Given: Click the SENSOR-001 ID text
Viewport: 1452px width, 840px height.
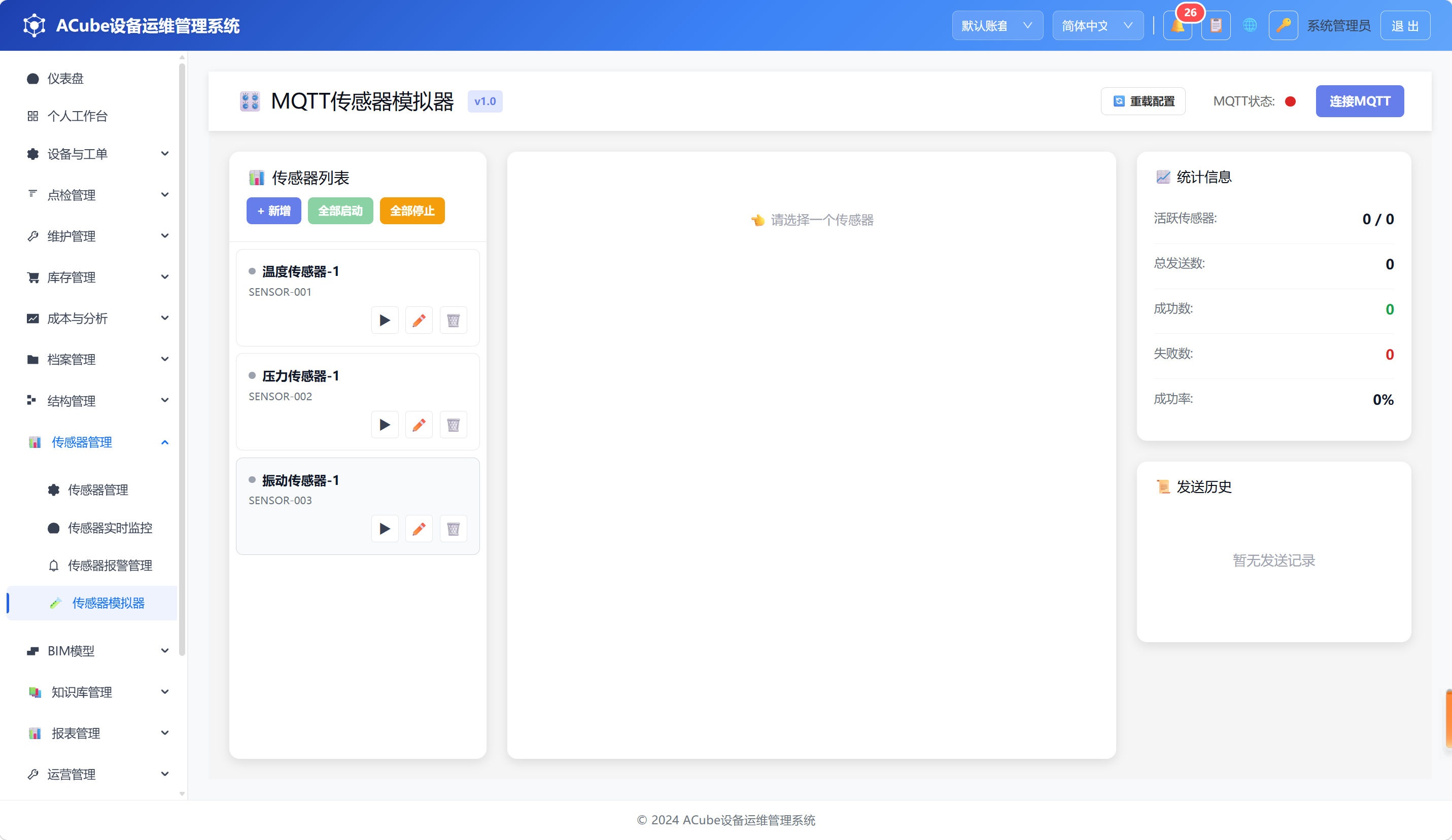Looking at the screenshot, I should coord(280,292).
